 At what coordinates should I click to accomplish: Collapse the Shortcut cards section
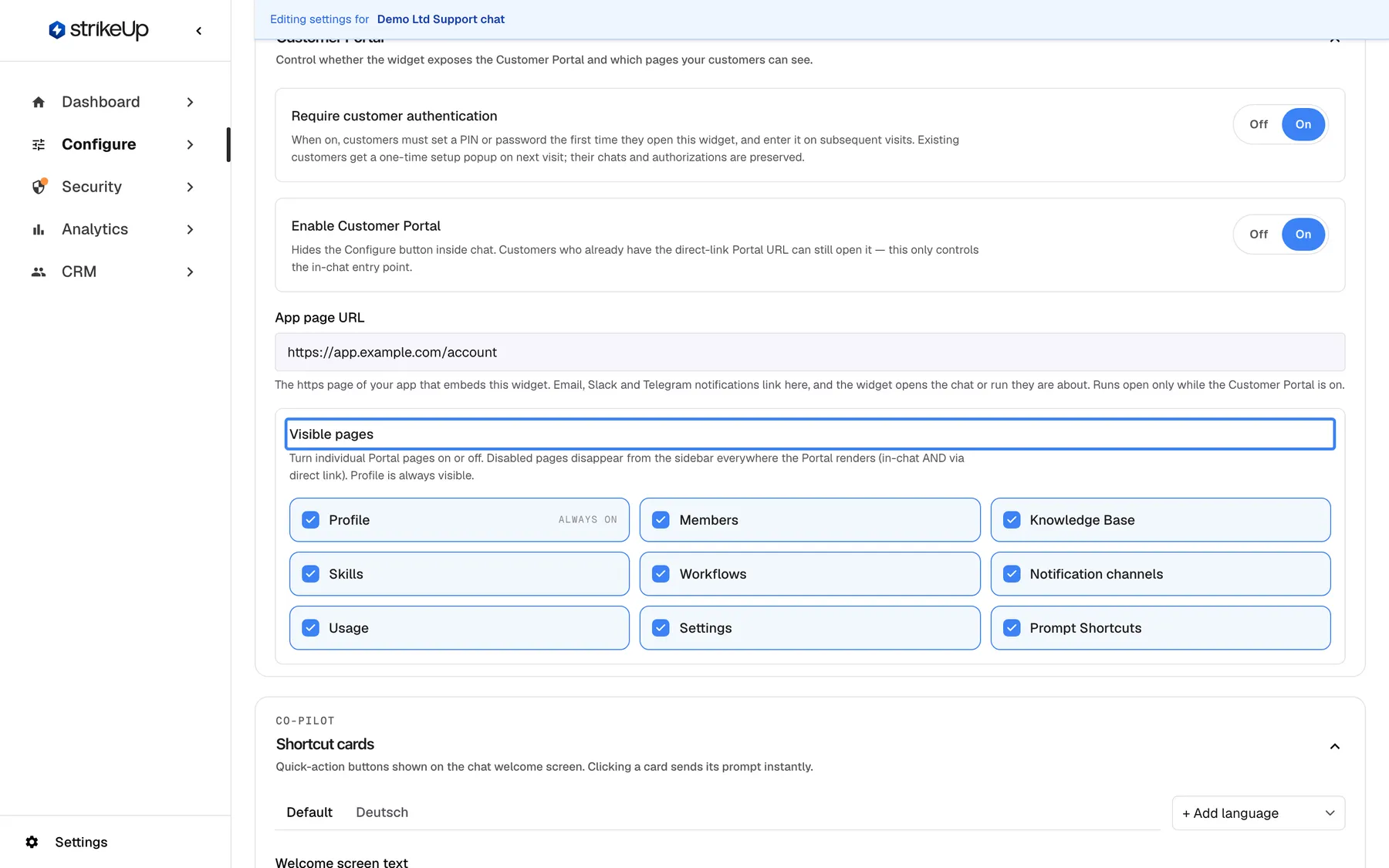1334,746
